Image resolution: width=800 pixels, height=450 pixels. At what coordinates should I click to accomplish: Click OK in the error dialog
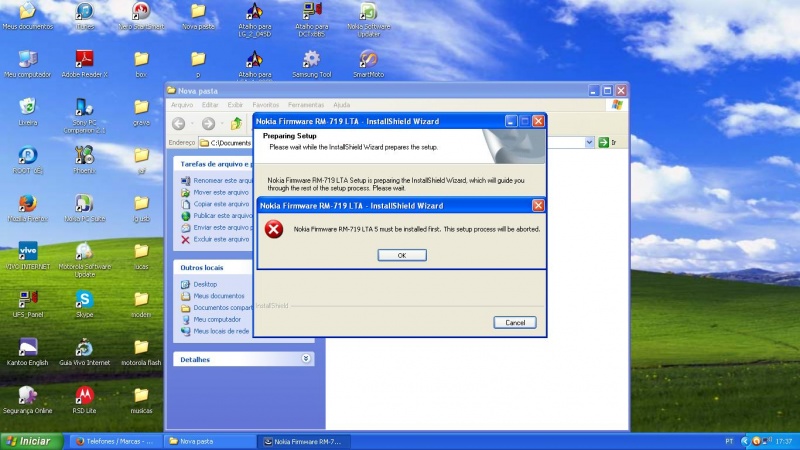402,255
